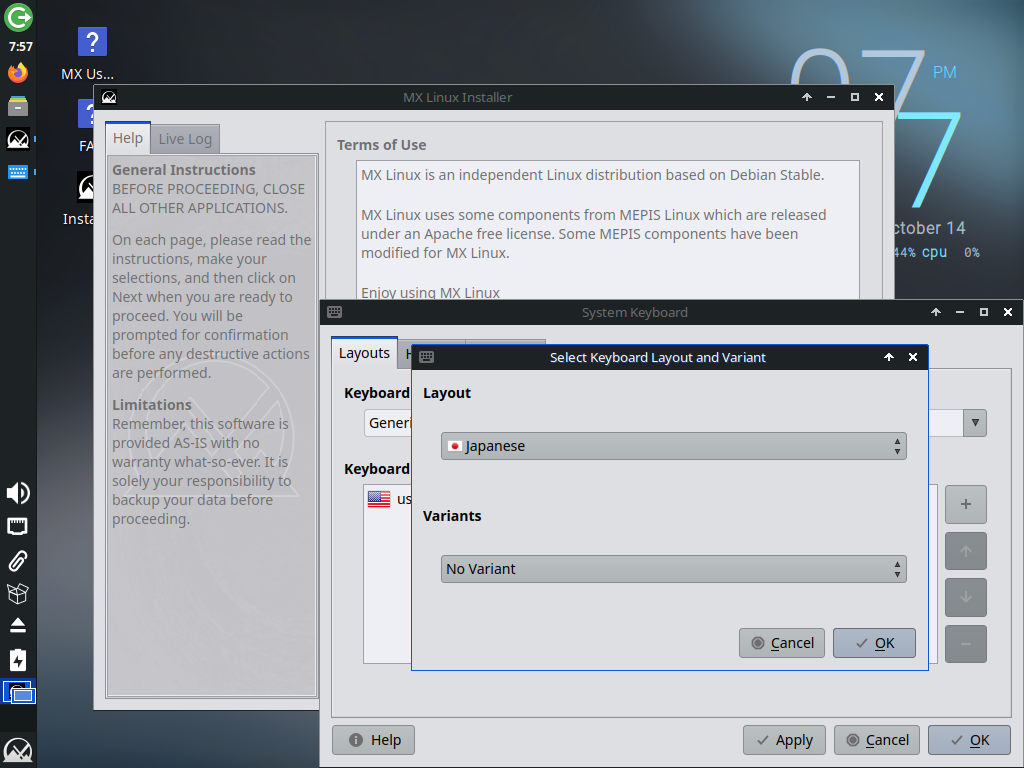Select the Help tab in MX Linux Installer

128,138
